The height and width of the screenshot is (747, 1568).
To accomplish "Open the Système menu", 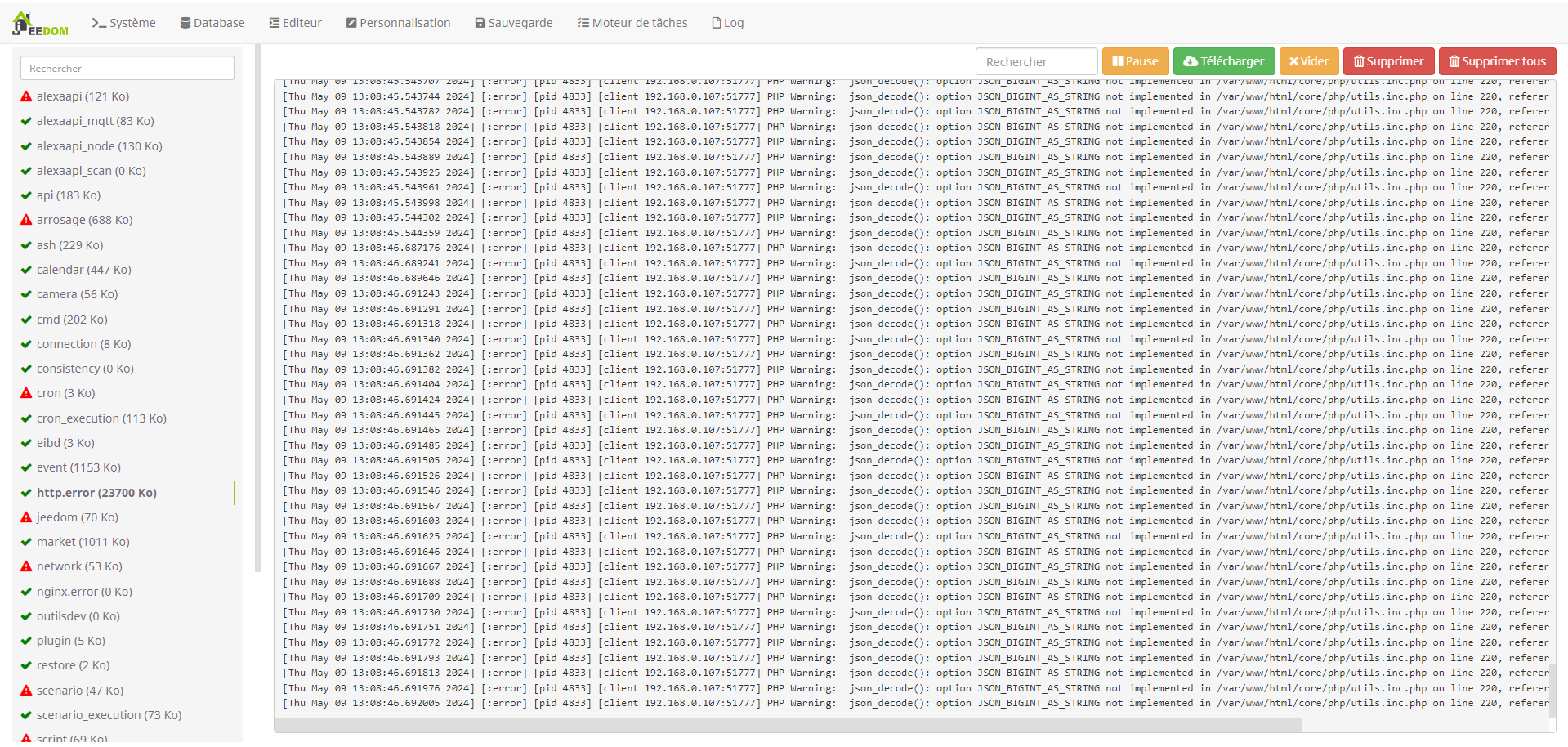I will point(123,23).
